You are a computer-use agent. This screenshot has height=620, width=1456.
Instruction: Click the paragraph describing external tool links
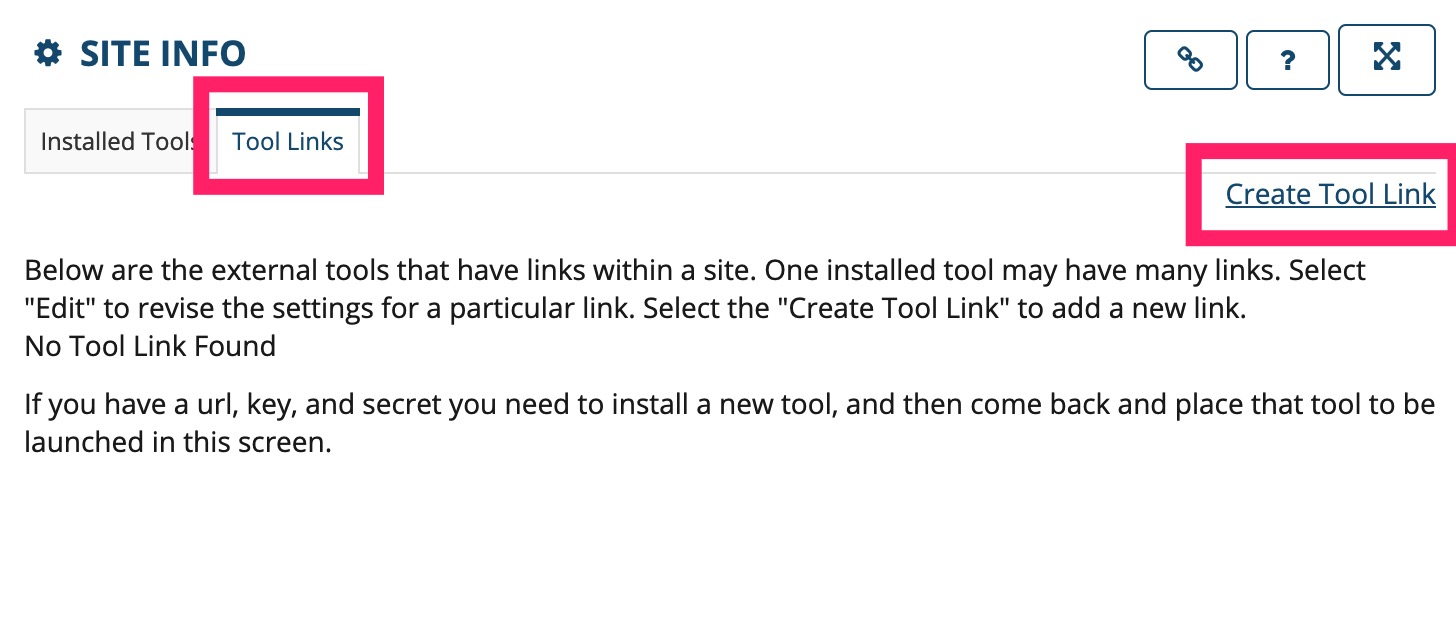click(696, 289)
